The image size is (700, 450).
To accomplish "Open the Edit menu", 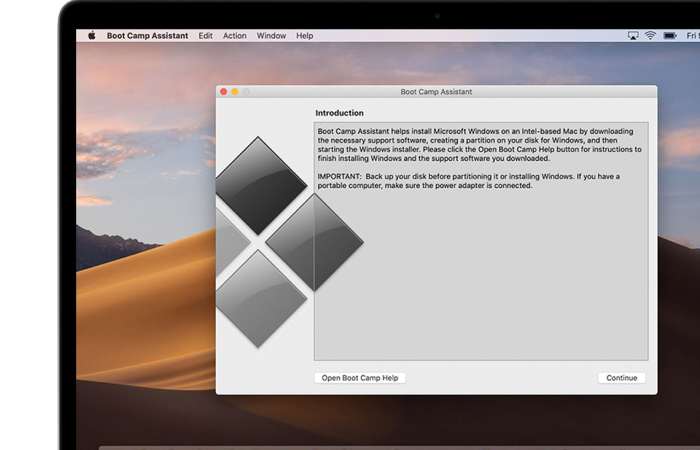I will [205, 36].
